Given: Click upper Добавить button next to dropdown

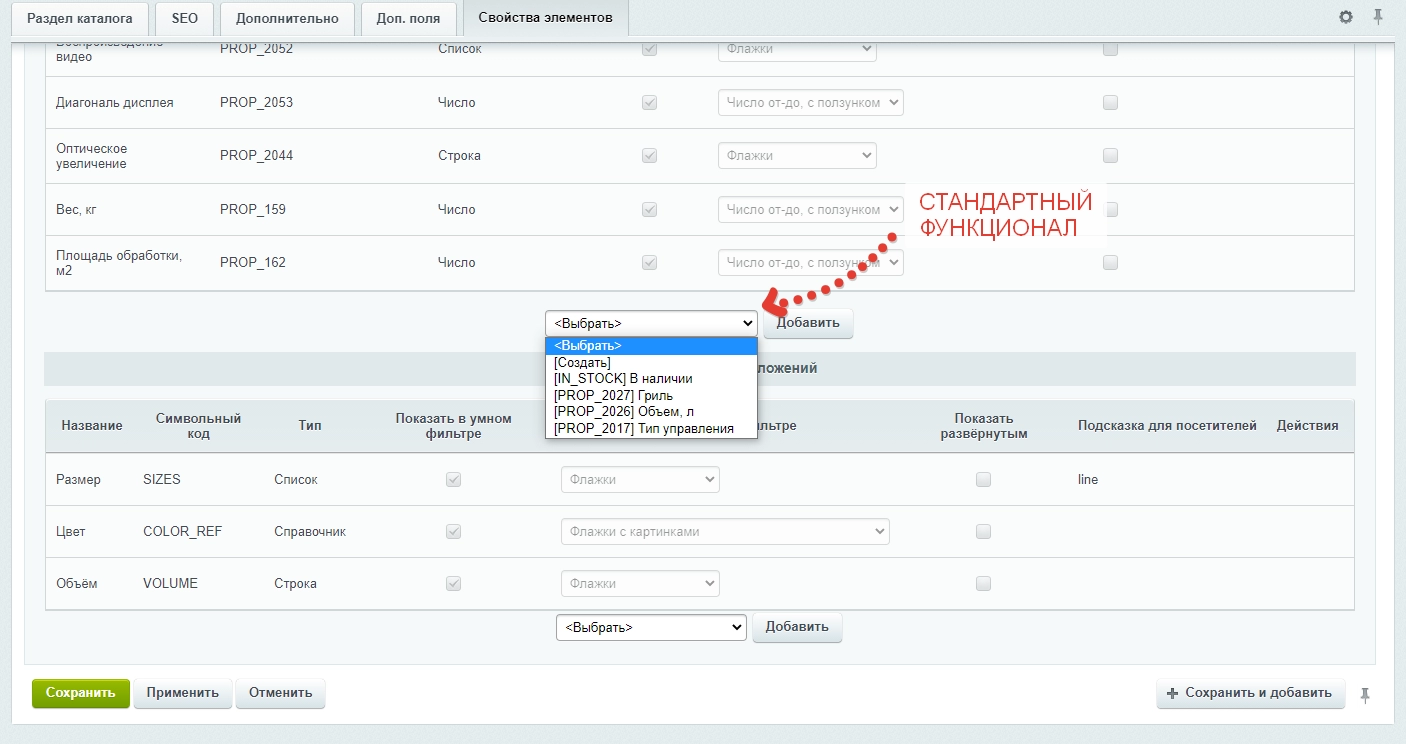Looking at the screenshot, I should (x=808, y=323).
